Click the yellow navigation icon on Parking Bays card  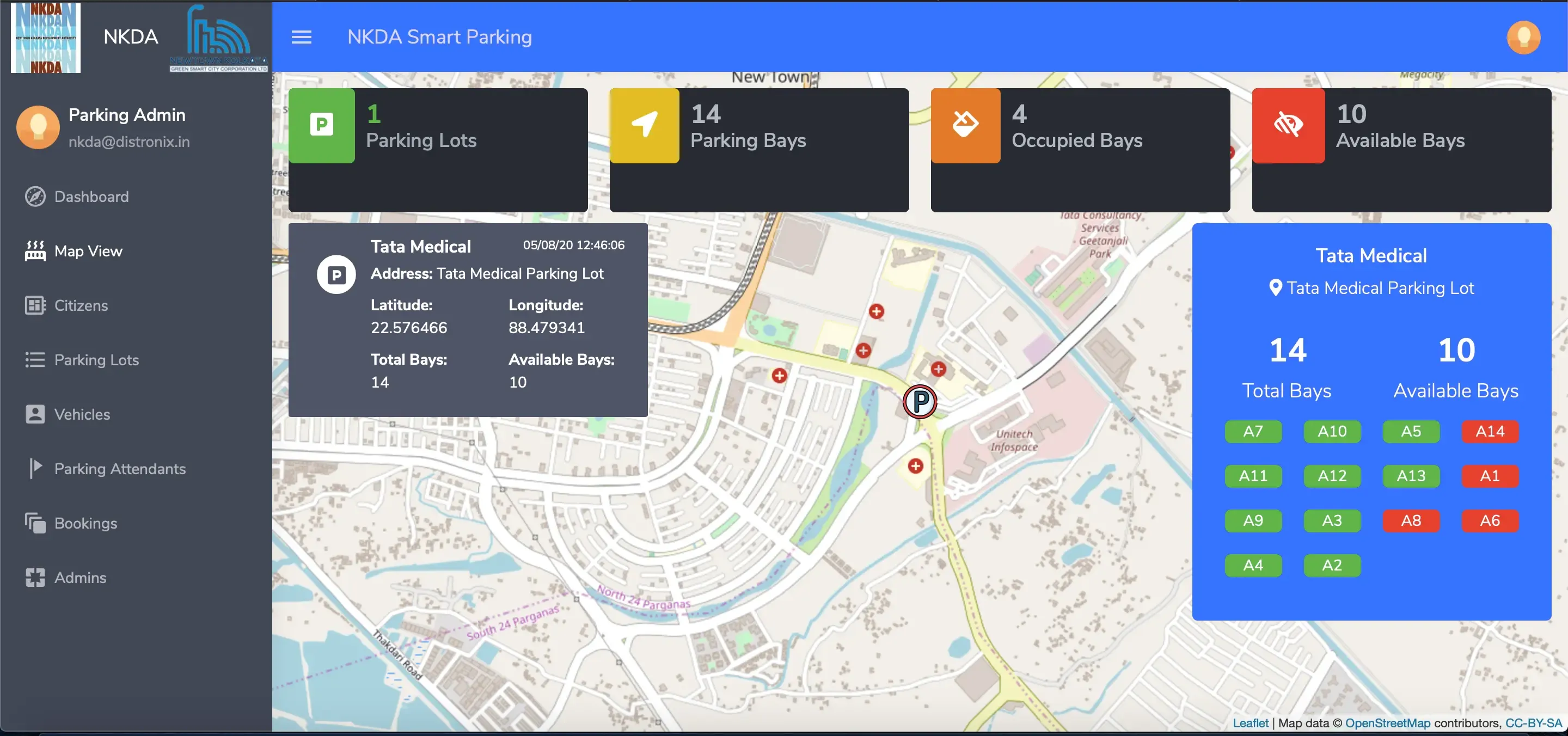(x=644, y=125)
